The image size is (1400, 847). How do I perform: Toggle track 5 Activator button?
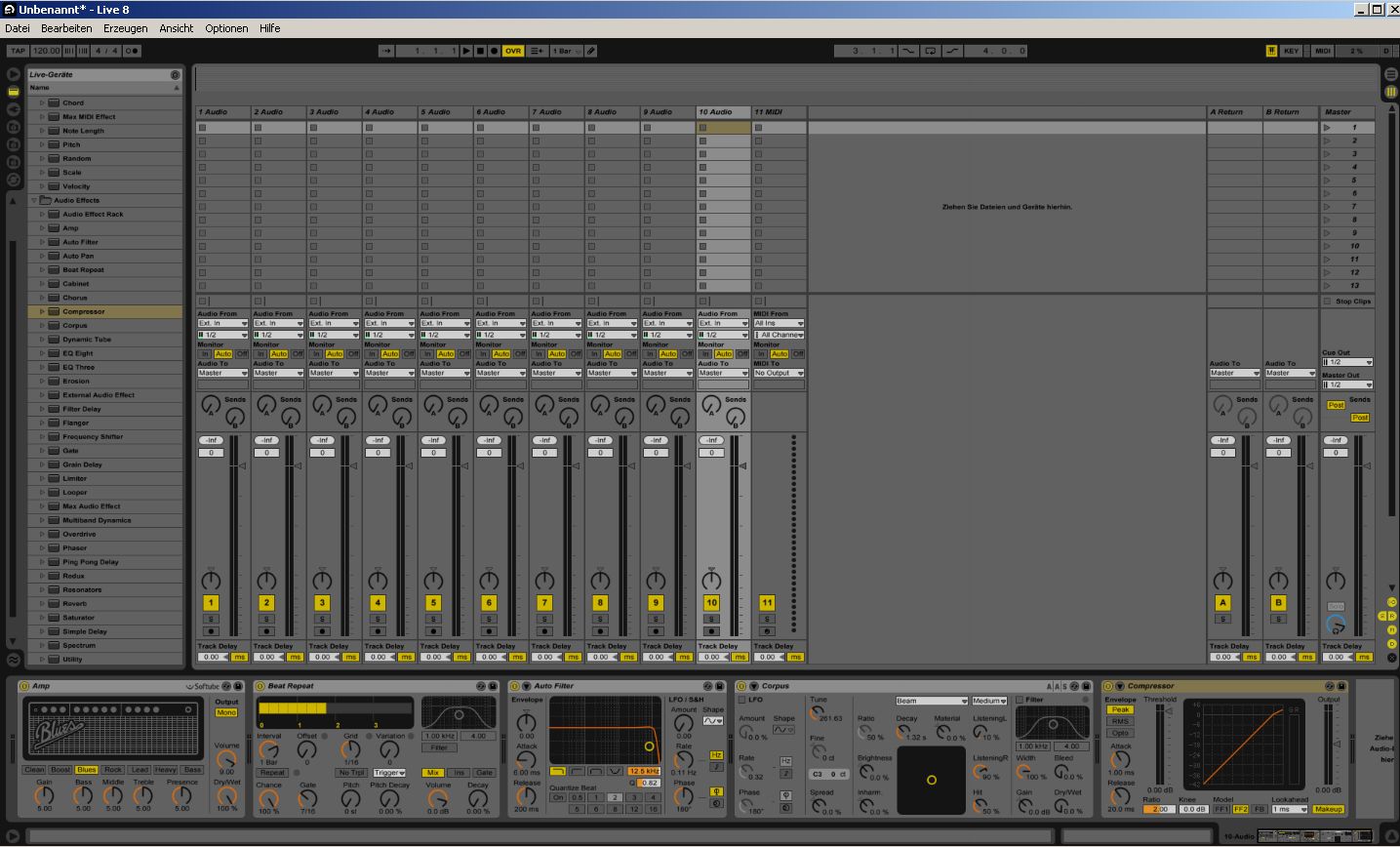point(433,602)
